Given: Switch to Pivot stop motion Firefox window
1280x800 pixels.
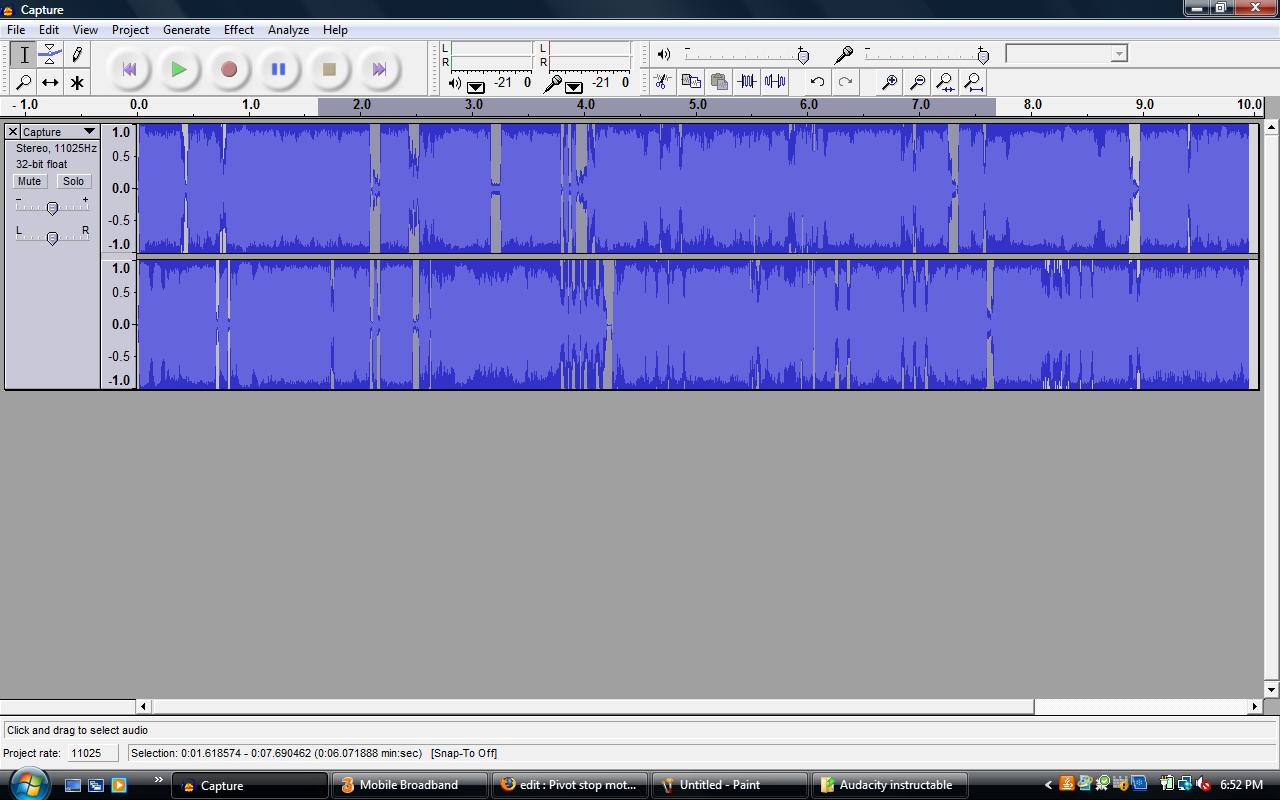Looking at the screenshot, I should pos(569,785).
